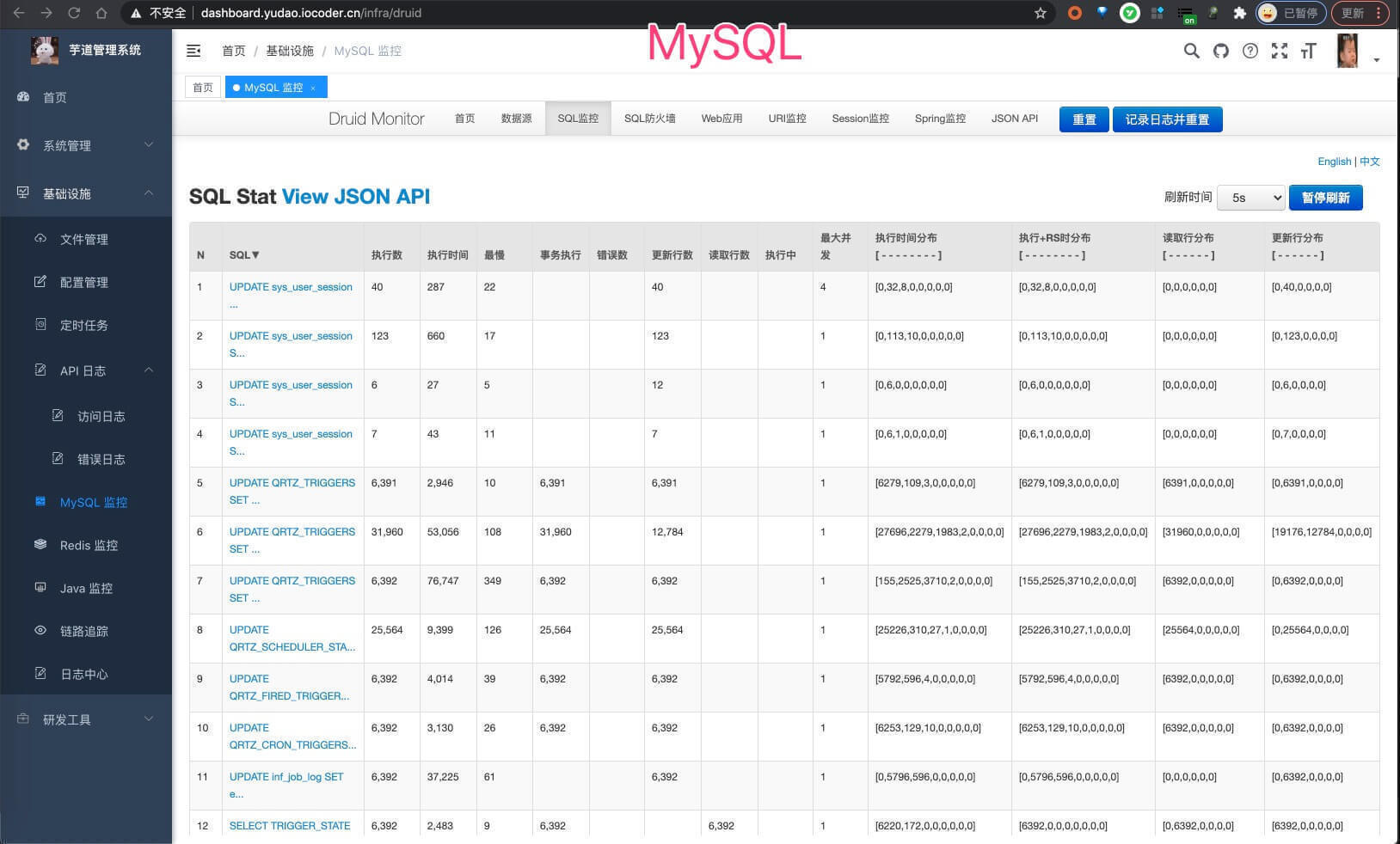Click 暂停刷新 to pause auto-refresh
Screen dimensions: 1400x844
[x=1326, y=197]
